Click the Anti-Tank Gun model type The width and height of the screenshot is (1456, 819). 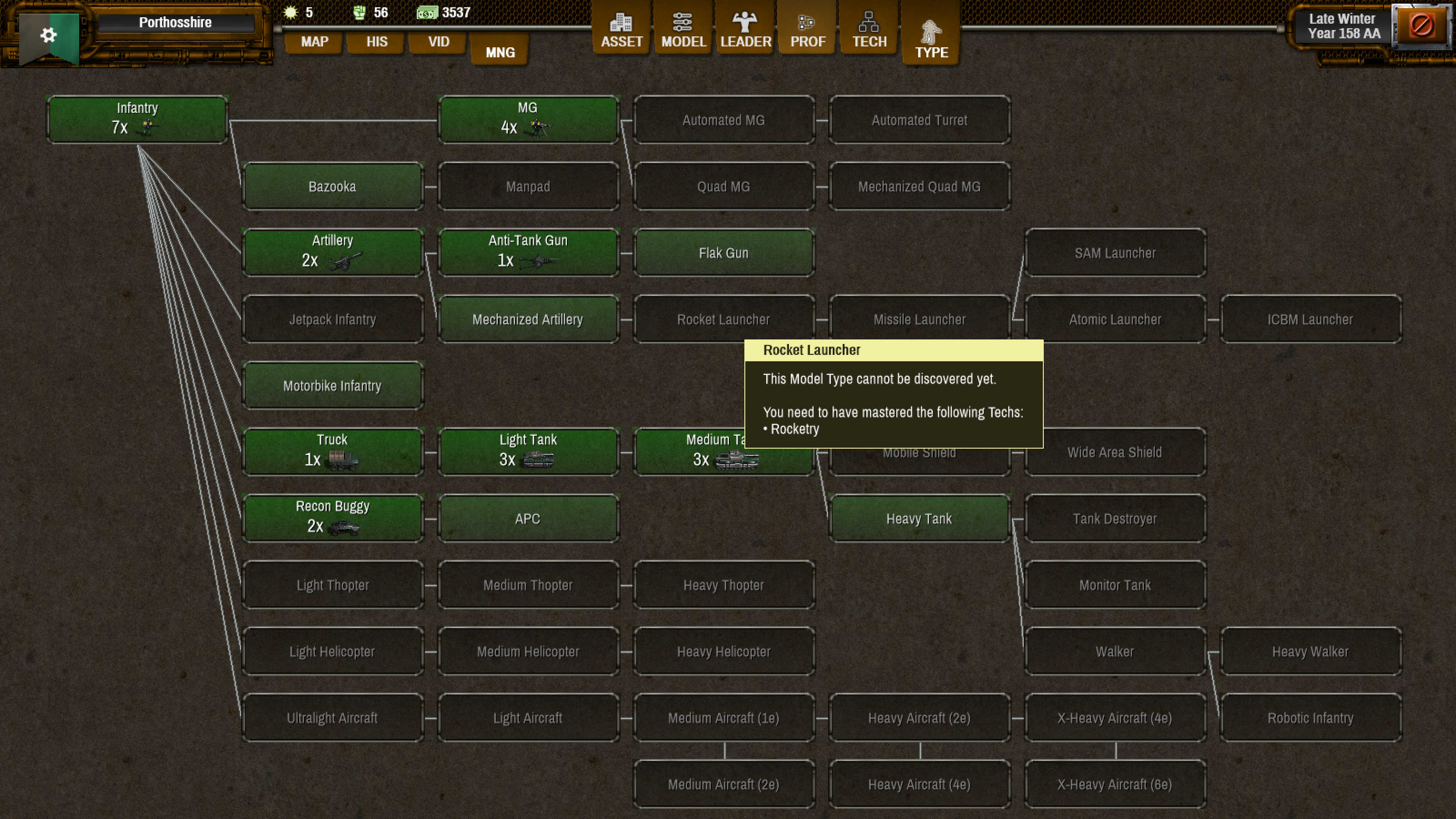(x=528, y=252)
